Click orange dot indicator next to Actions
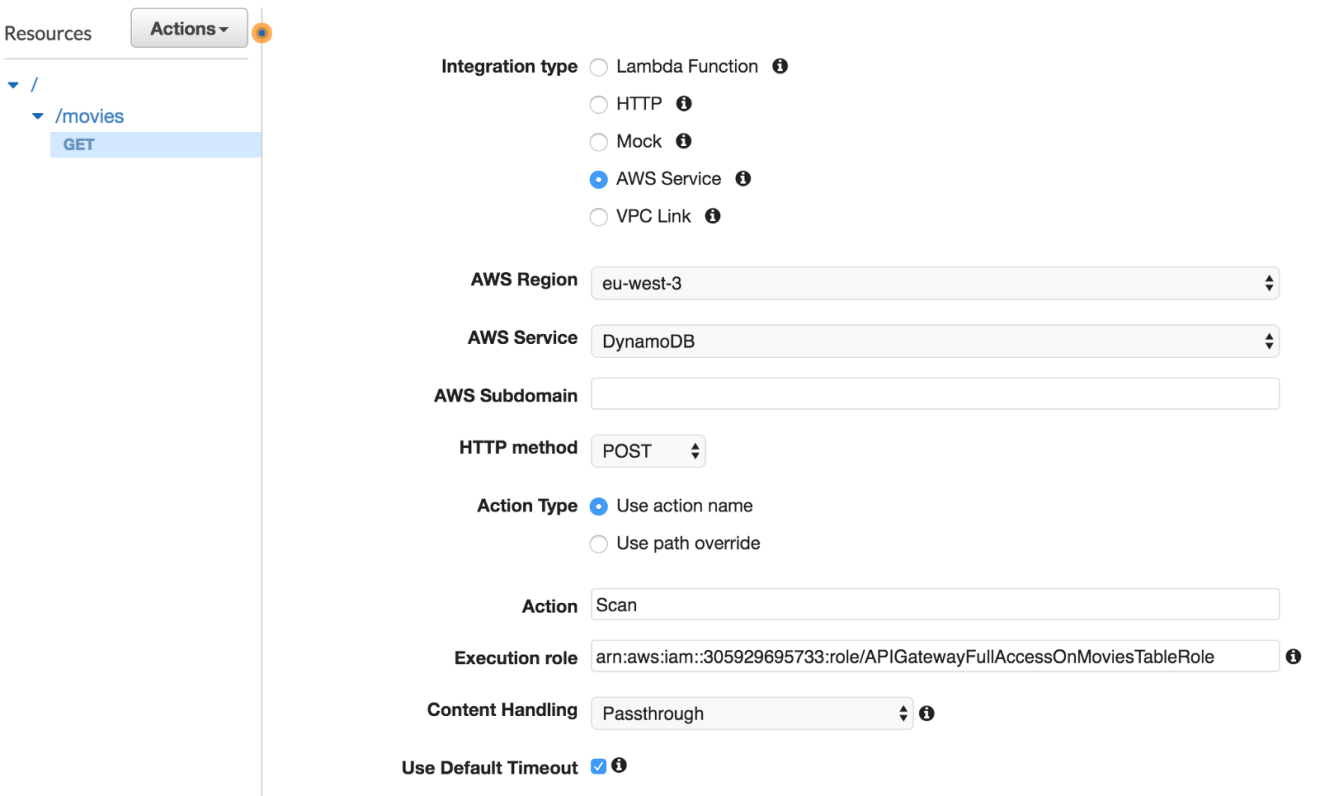1320x796 pixels. coord(262,33)
